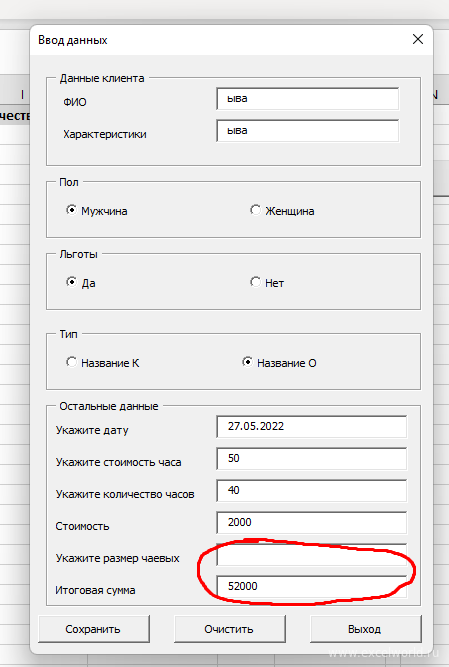The width and height of the screenshot is (449, 667).
Task: Click the Характеристики text field
Action: (x=307, y=131)
